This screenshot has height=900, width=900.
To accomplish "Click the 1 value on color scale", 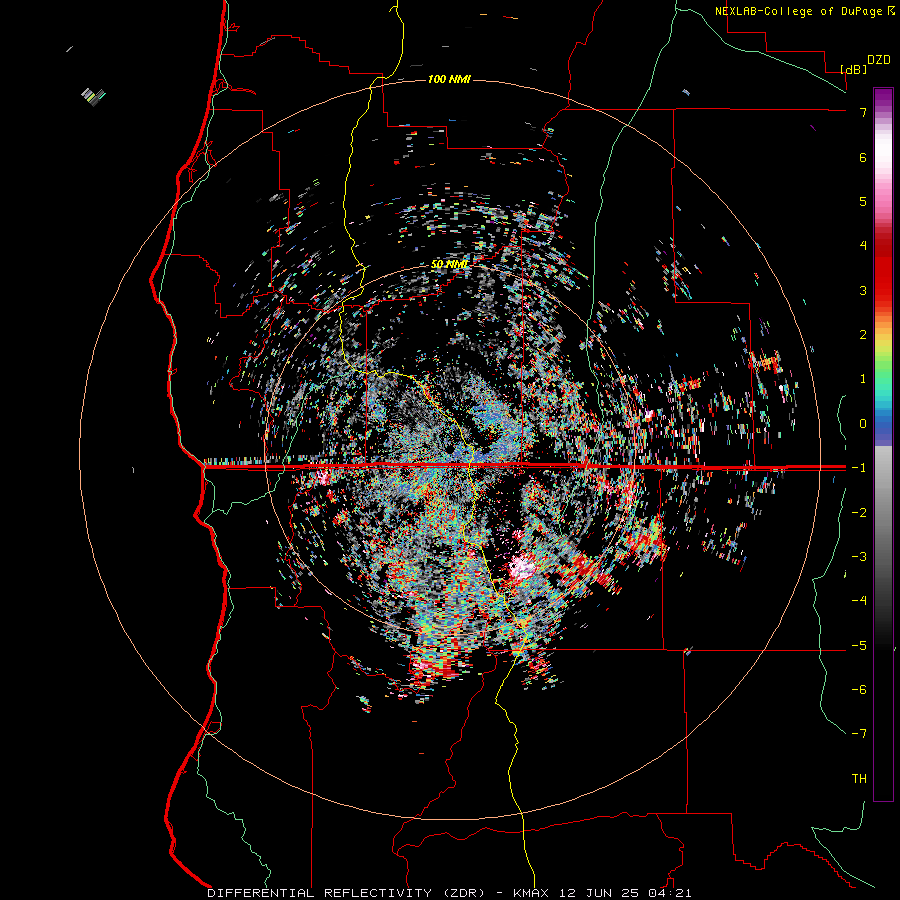I will [x=863, y=379].
